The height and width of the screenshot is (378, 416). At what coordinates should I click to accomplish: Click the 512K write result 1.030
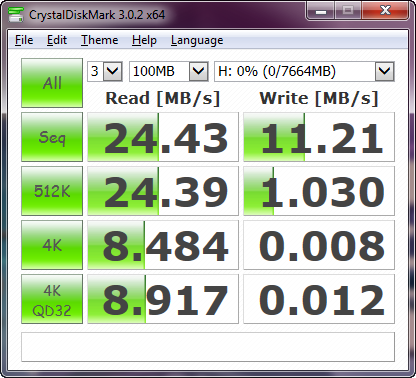[319, 191]
